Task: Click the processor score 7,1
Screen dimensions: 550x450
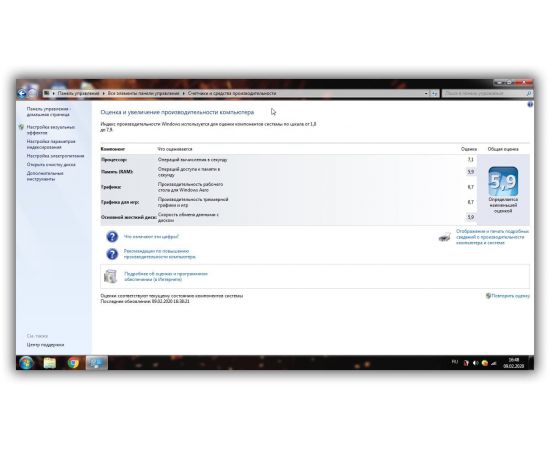Action: tap(470, 160)
